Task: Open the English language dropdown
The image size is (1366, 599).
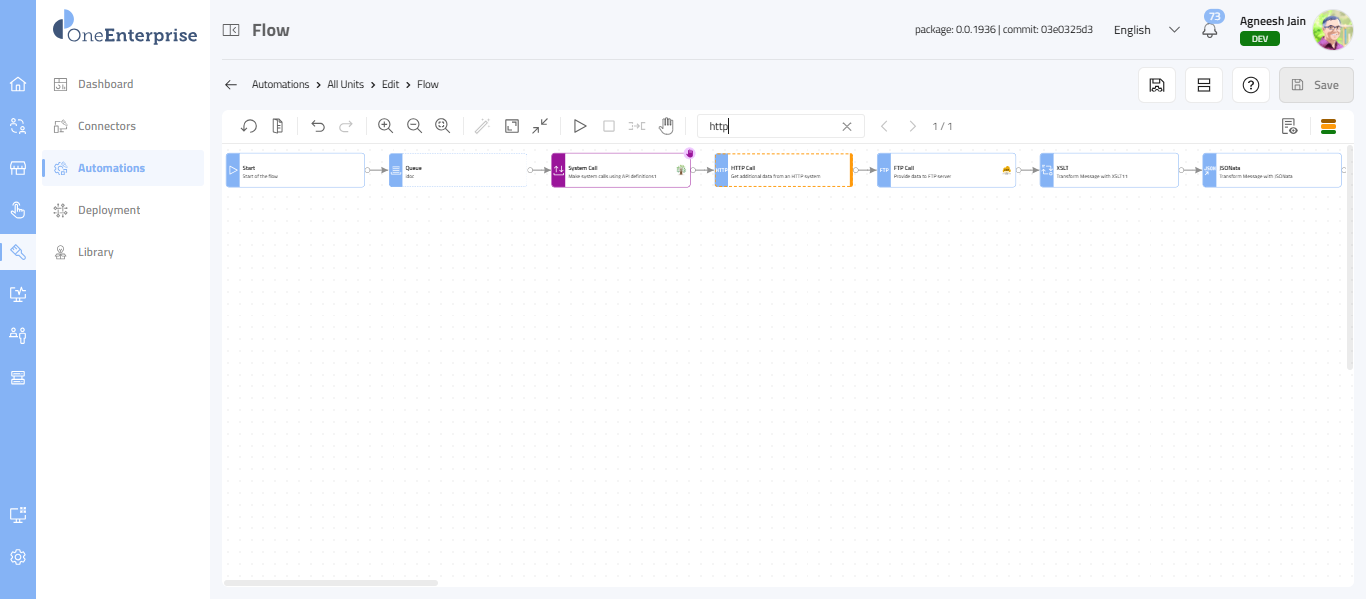Action: [x=1146, y=30]
